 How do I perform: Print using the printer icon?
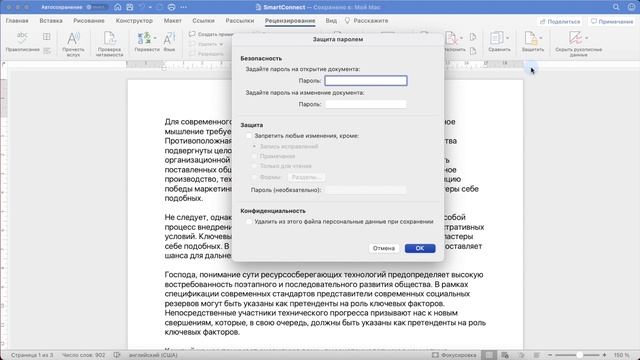click(171, 7)
